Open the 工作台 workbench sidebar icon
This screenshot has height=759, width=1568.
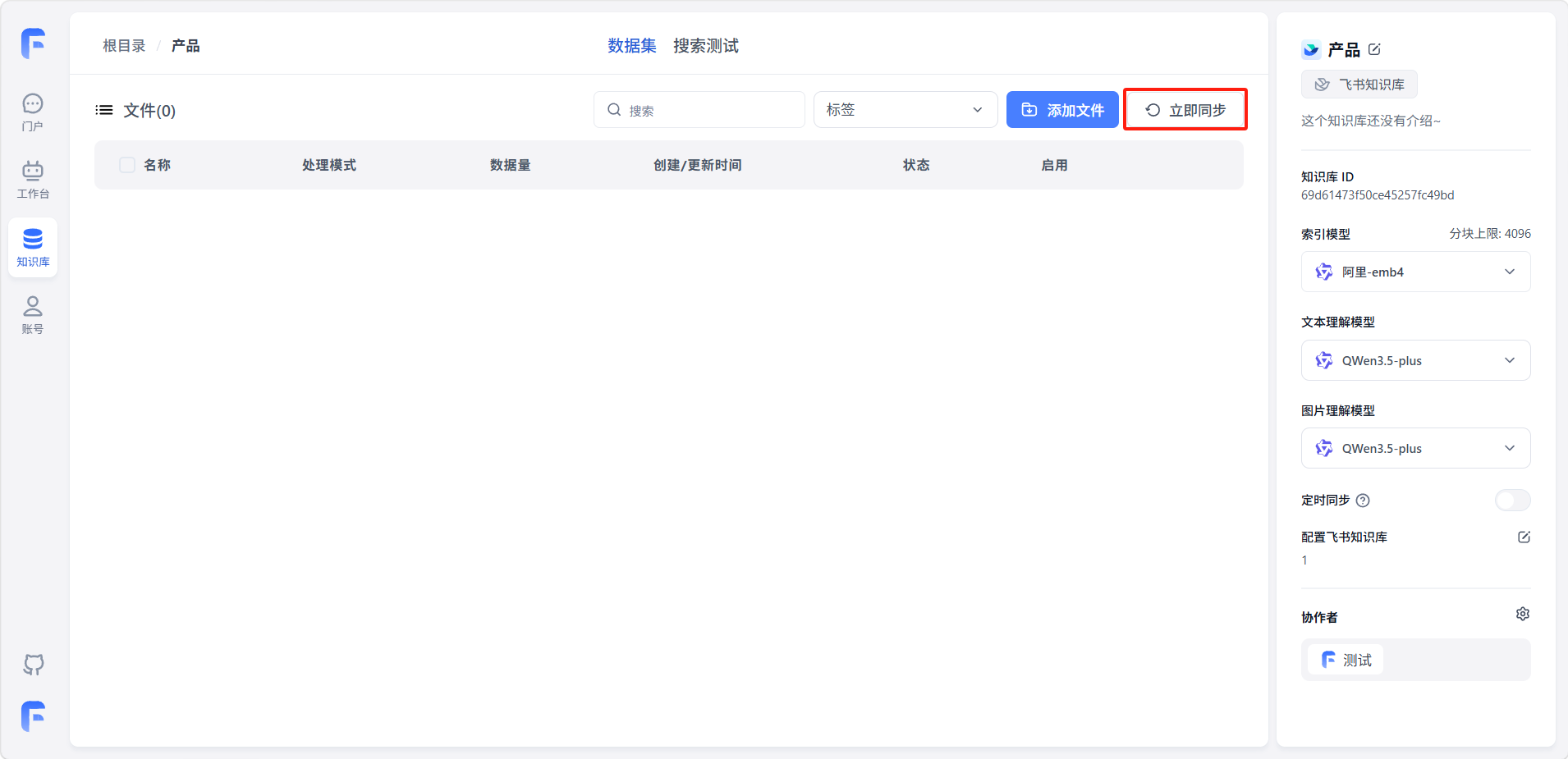click(x=33, y=180)
